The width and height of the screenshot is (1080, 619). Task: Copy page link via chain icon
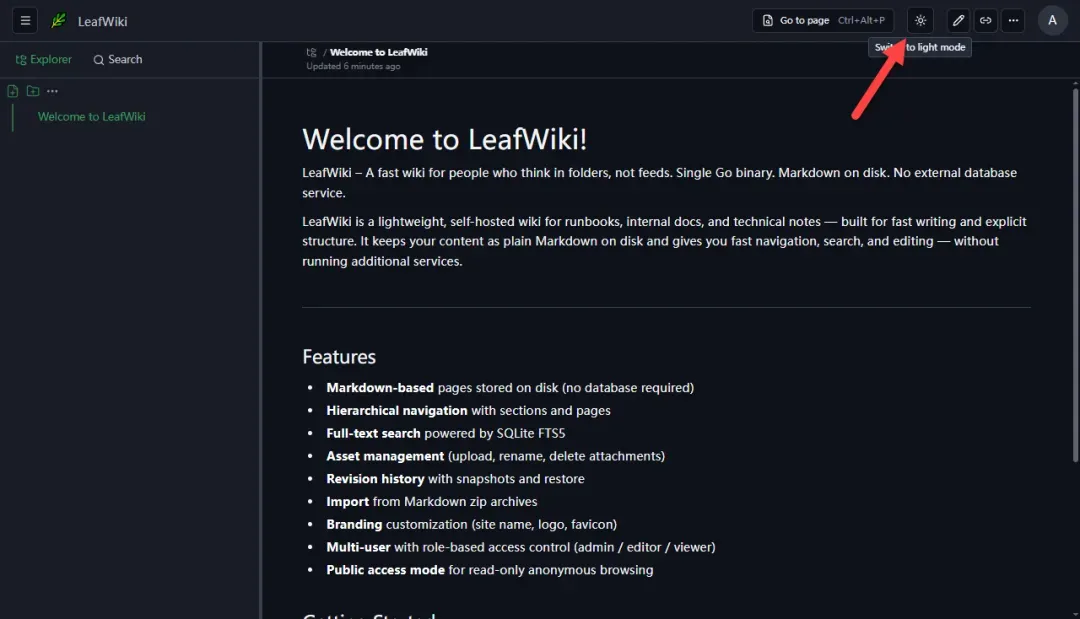(x=986, y=21)
